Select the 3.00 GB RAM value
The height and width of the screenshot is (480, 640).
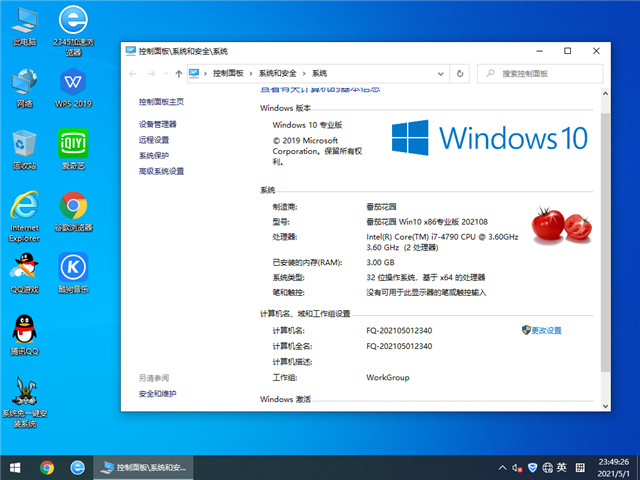pos(380,262)
